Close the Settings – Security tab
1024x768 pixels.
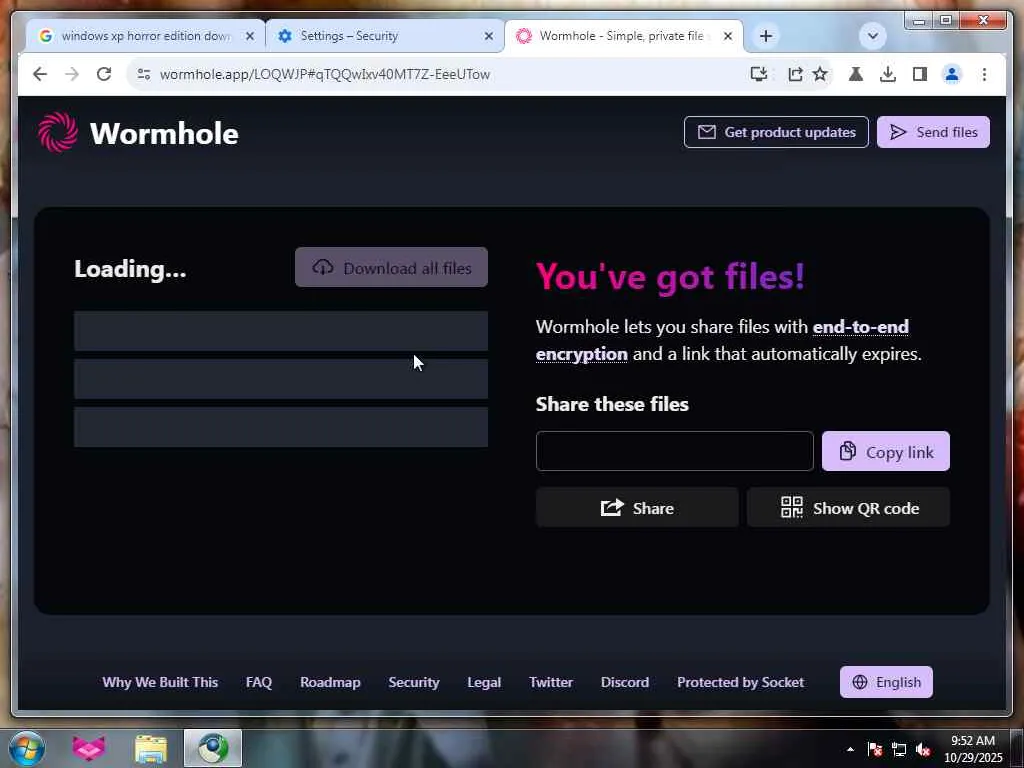[x=488, y=36]
